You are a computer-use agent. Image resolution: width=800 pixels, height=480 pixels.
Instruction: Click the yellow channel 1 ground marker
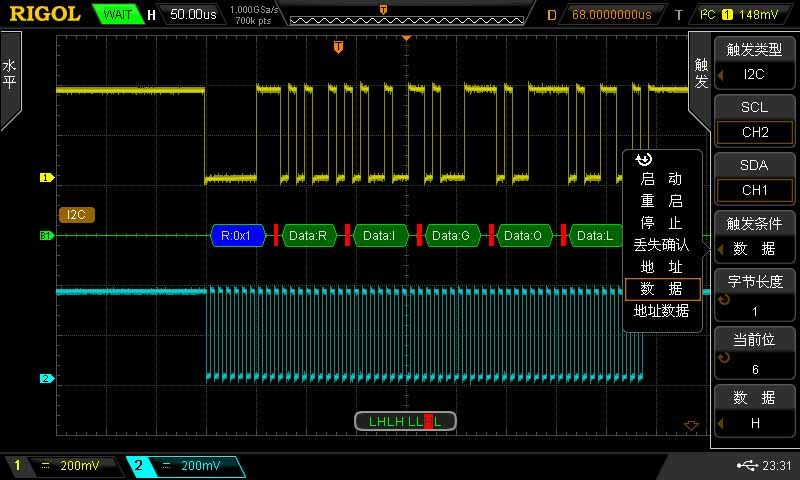point(45,178)
